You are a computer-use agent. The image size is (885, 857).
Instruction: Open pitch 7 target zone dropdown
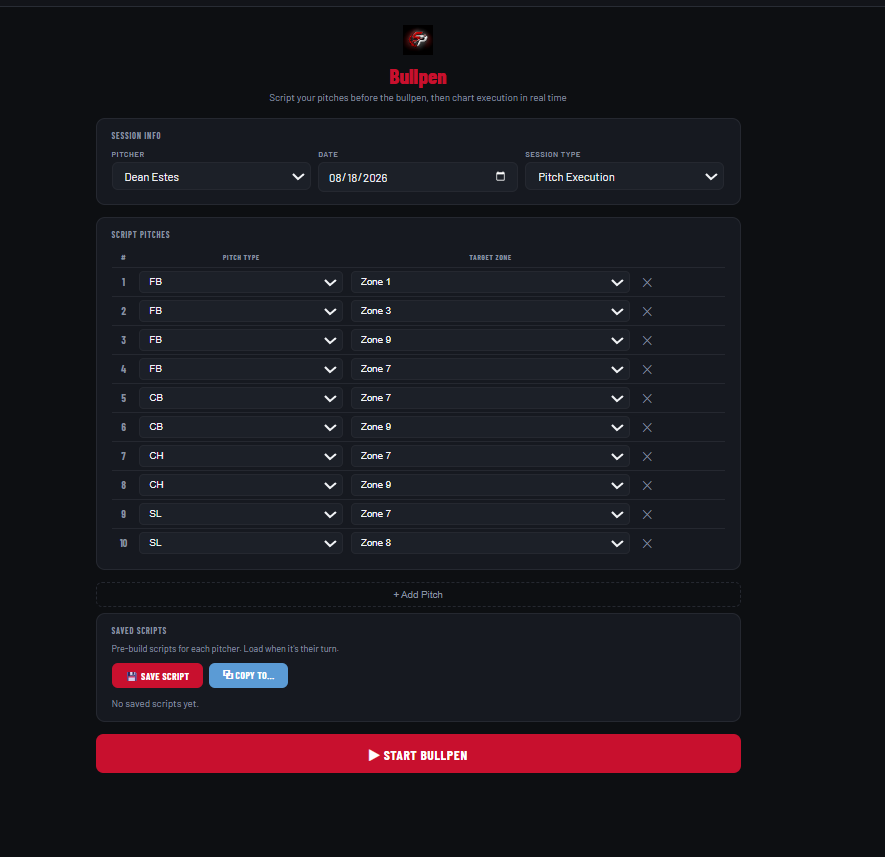point(490,456)
